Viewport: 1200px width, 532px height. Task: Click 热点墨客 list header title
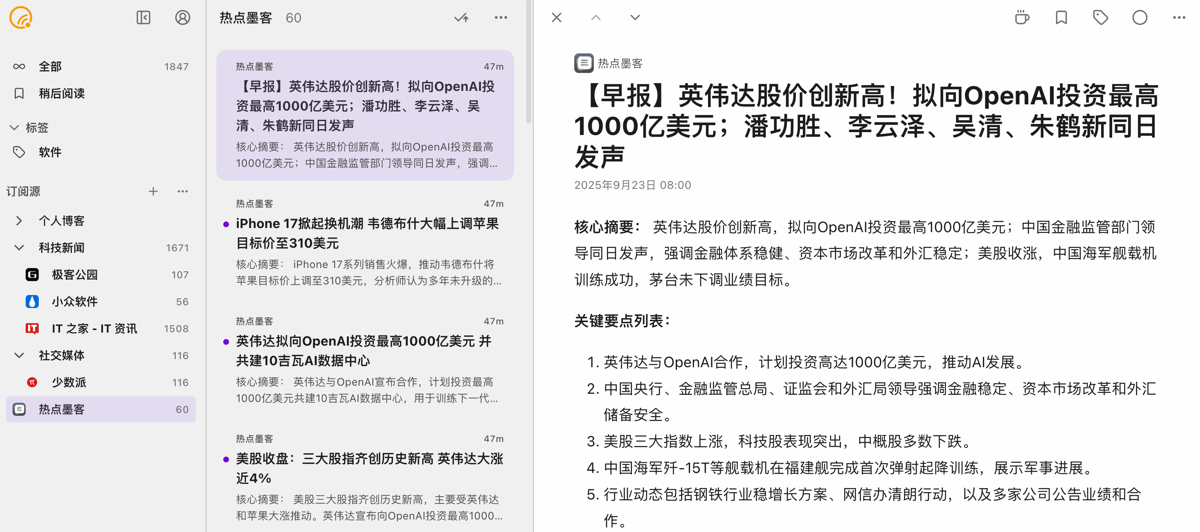[x=246, y=18]
